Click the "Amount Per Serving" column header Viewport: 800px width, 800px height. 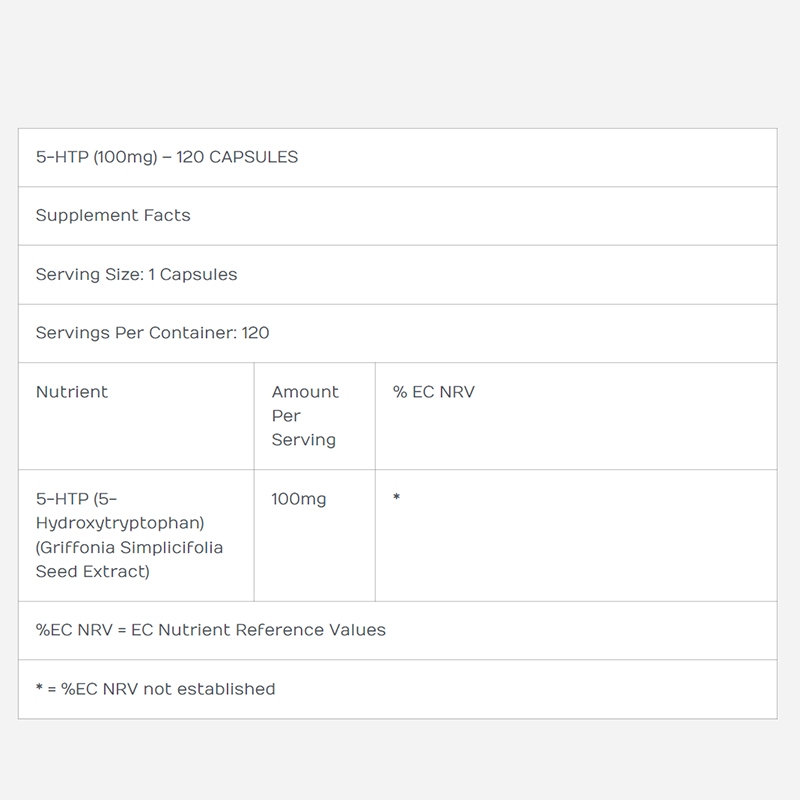click(x=305, y=416)
